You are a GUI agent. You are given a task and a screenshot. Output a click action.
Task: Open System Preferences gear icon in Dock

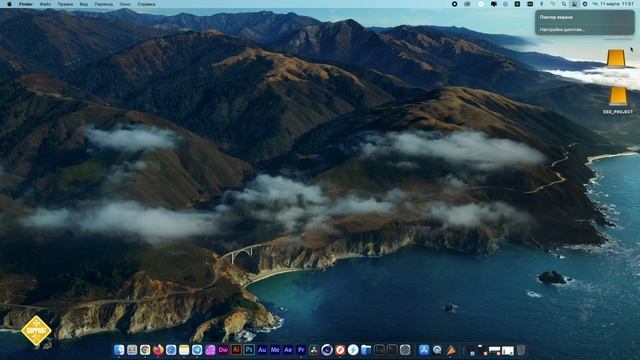pos(405,350)
